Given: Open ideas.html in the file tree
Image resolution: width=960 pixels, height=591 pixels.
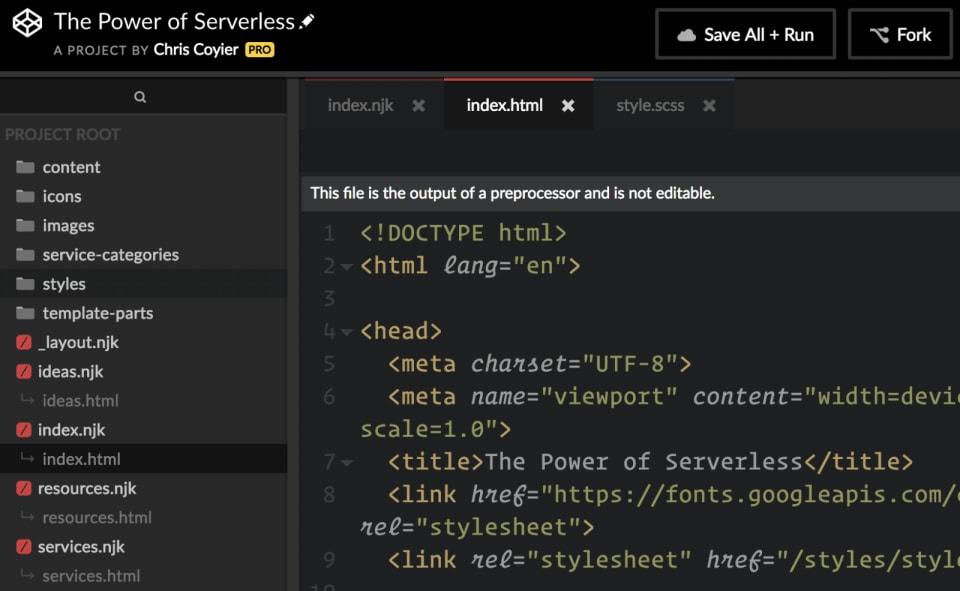Looking at the screenshot, I should [80, 401].
